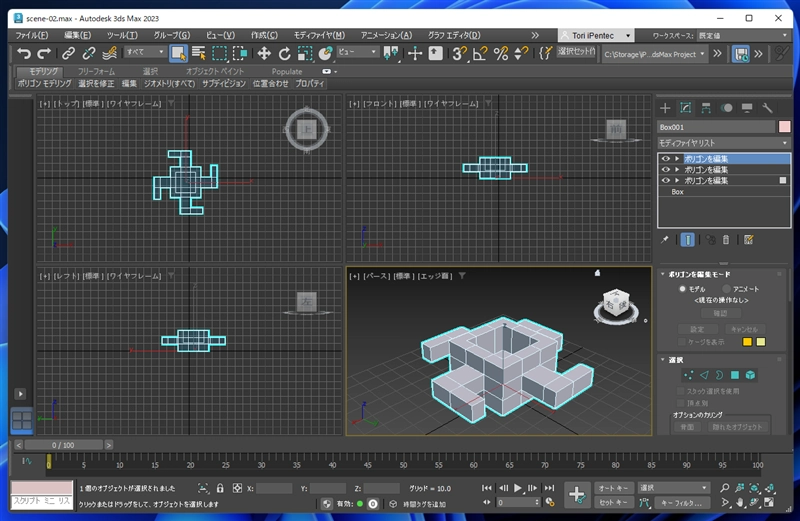The height and width of the screenshot is (521, 800).
Task: Select Vertex sub-object level icon
Action: pyautogui.click(x=688, y=375)
